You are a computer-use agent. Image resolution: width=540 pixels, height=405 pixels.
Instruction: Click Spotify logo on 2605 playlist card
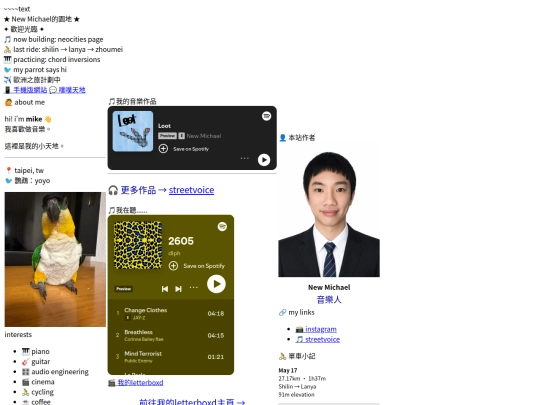tap(222, 226)
